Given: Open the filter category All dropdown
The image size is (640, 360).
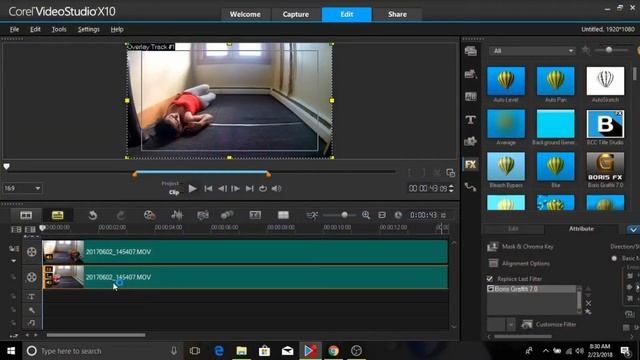Looking at the screenshot, I should (x=532, y=51).
